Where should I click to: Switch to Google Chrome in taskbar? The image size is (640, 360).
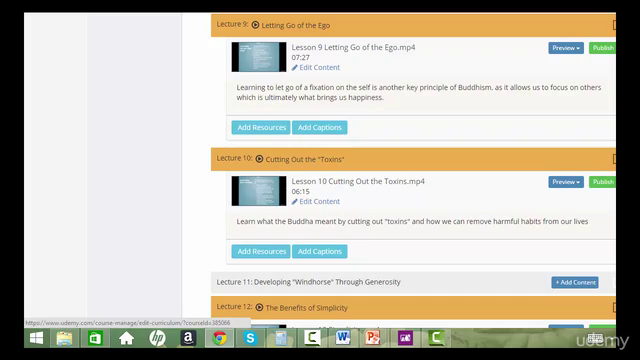[219, 338]
